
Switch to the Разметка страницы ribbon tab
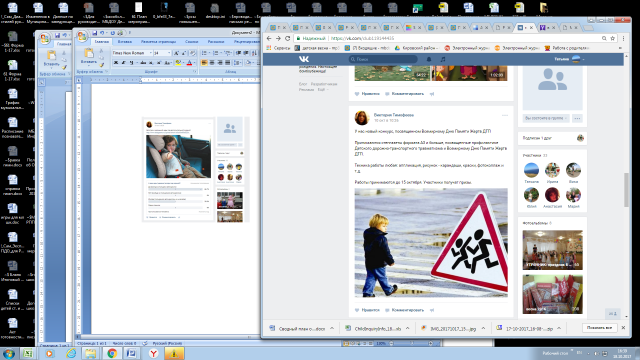[158, 42]
